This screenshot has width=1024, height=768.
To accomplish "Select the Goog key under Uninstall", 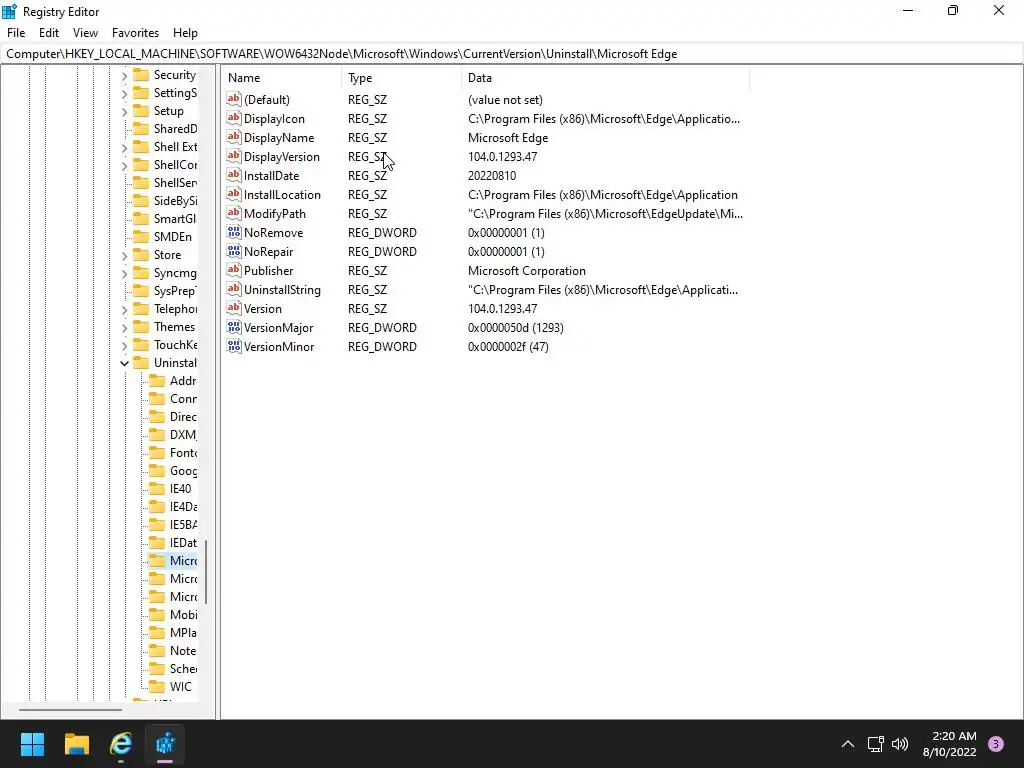I will [x=183, y=471].
